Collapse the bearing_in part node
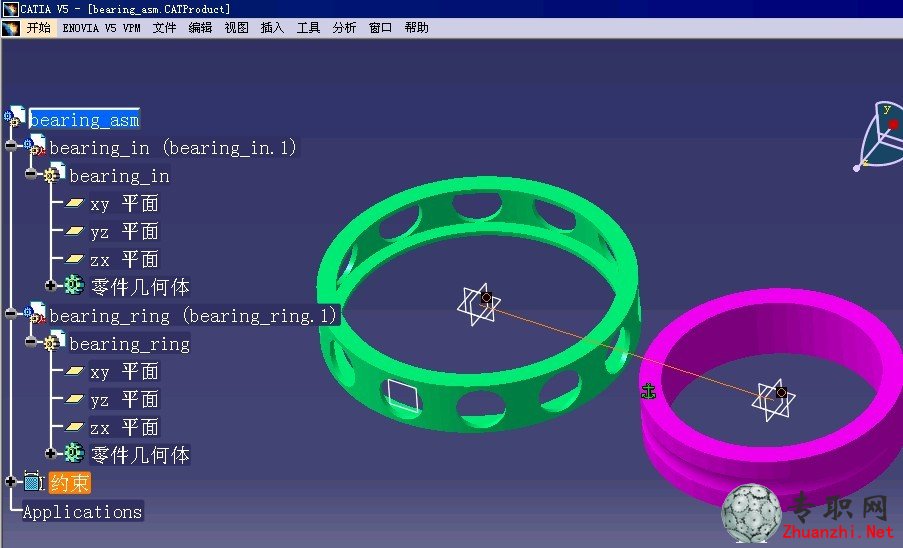 point(31,173)
